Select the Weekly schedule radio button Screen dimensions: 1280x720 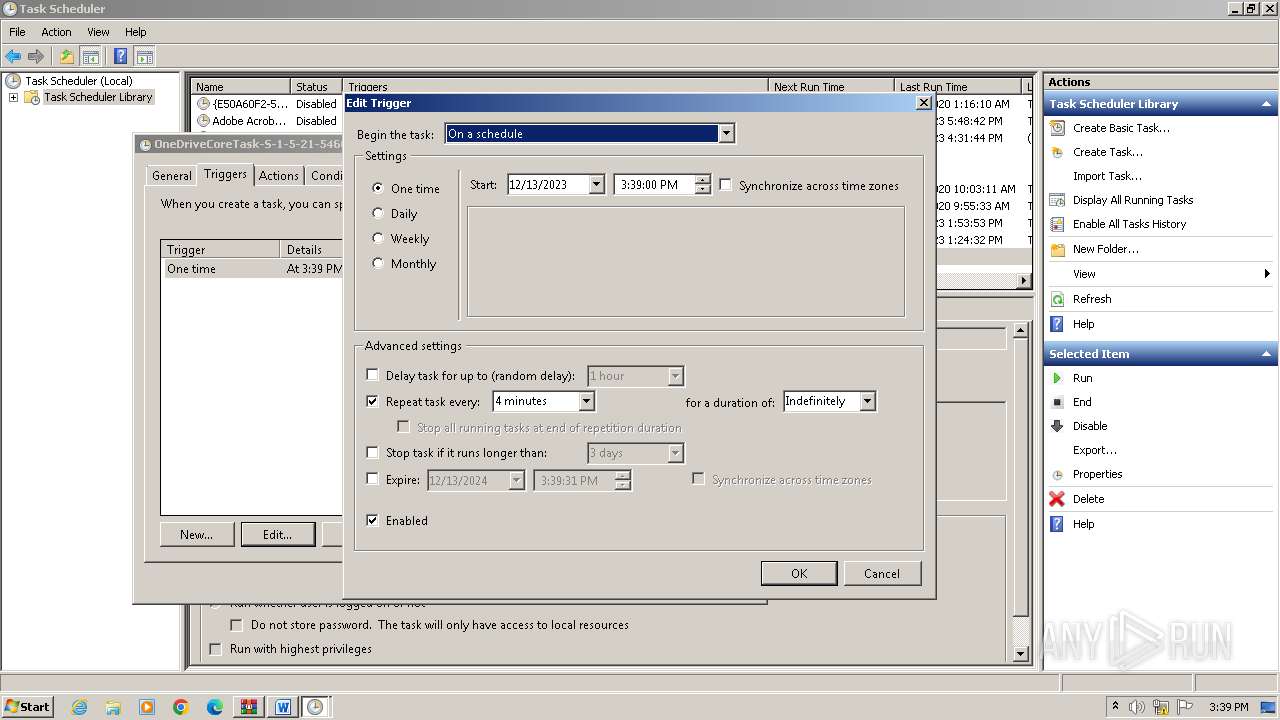point(378,238)
